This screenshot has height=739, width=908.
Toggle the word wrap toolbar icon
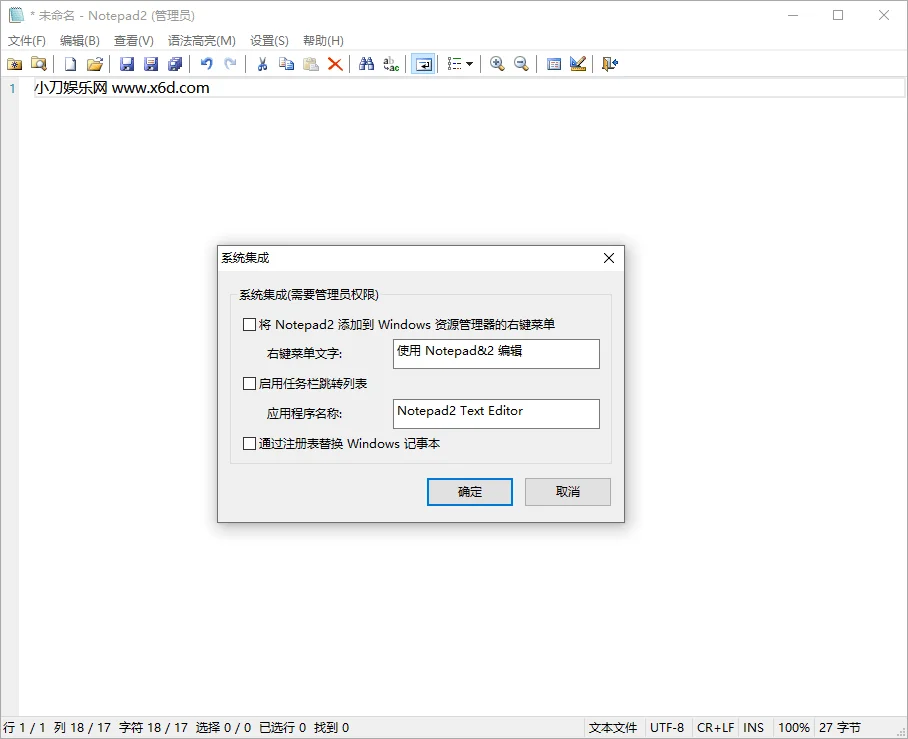[422, 63]
